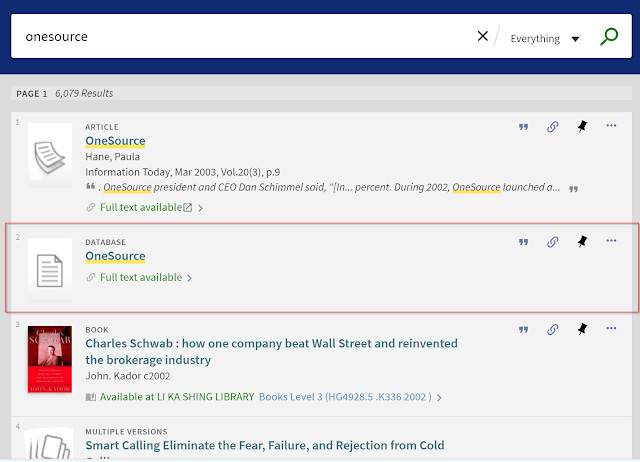Open Smart Calling multiple versions title
Viewport: 640px width, 462px height.
264,445
